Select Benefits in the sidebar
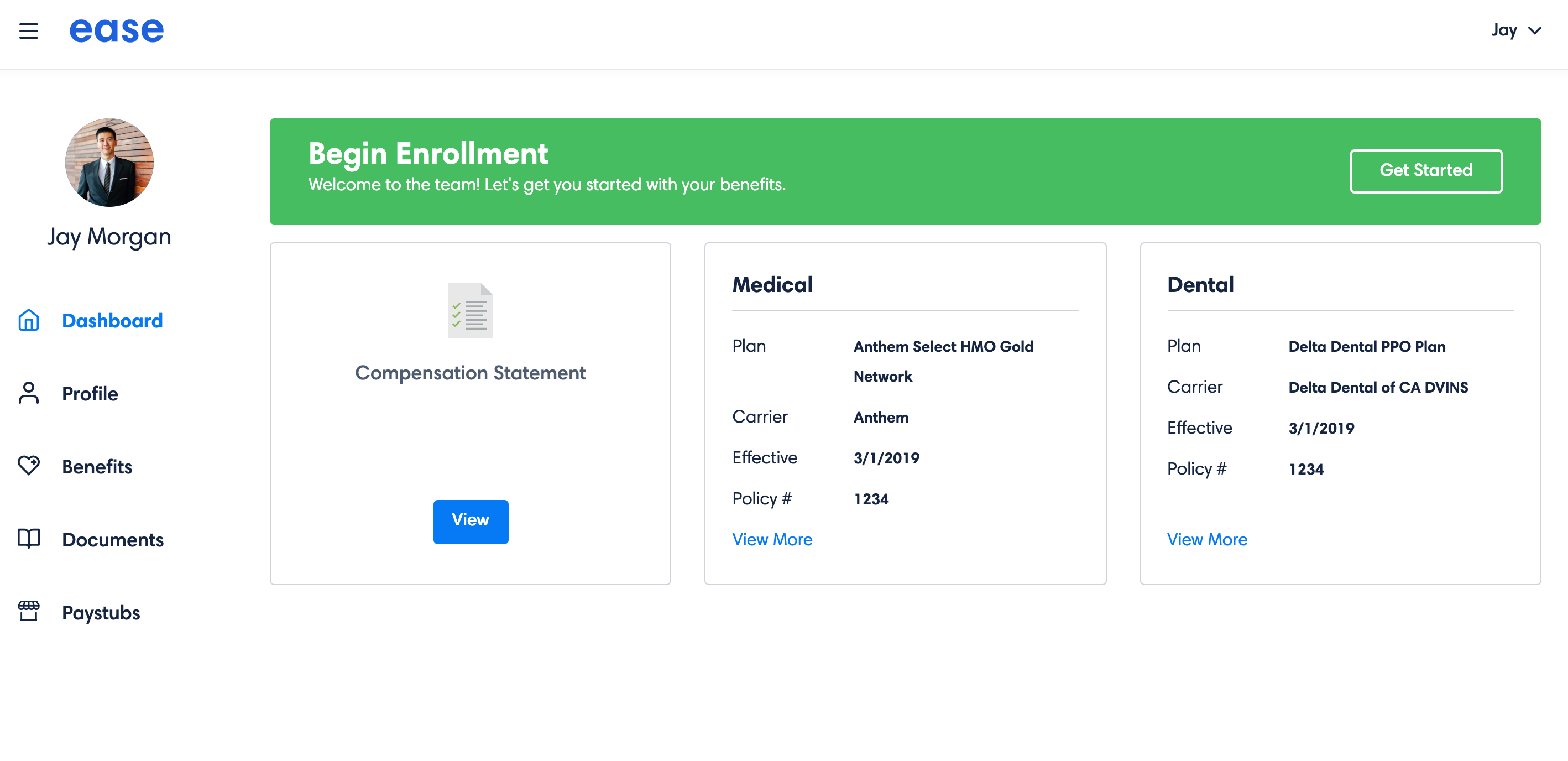Image resolution: width=1568 pixels, height=761 pixels. [97, 467]
